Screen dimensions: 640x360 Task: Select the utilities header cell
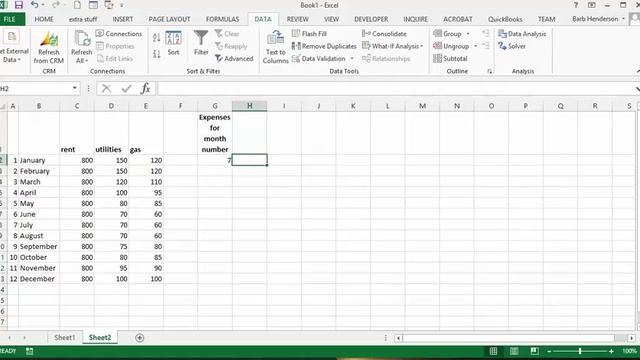point(111,133)
